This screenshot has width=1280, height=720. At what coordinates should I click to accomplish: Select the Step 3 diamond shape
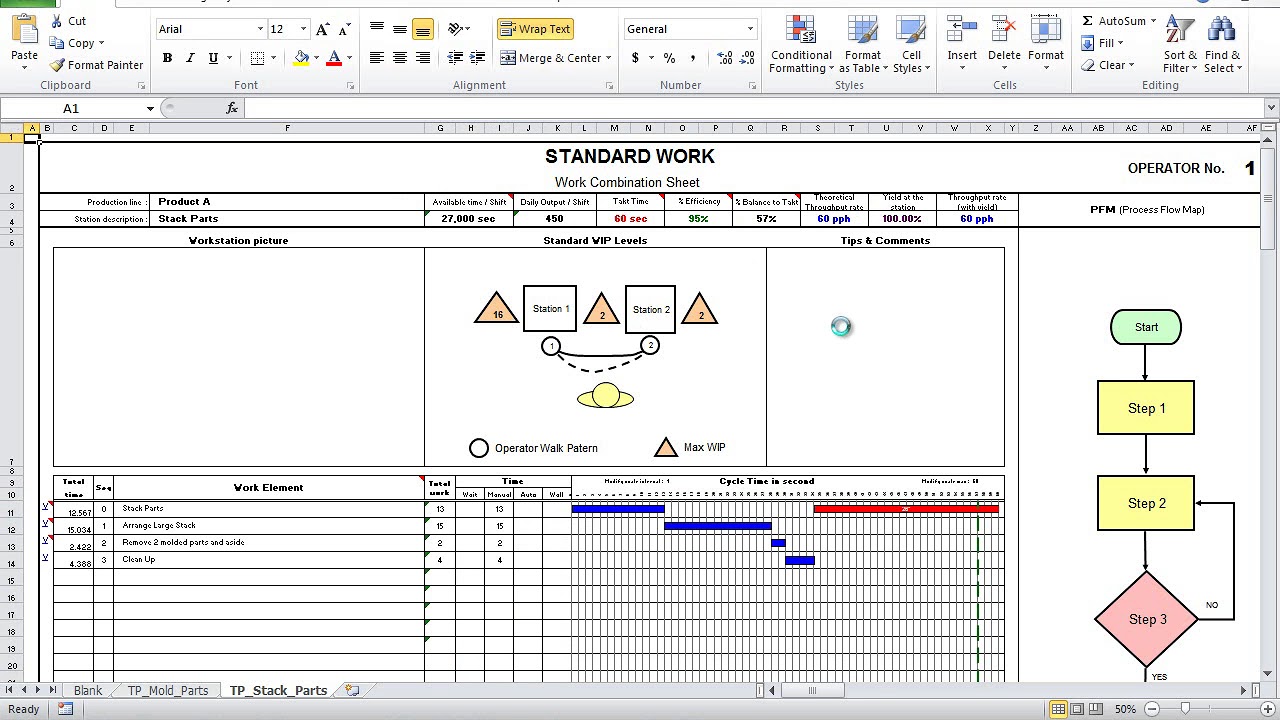1147,619
